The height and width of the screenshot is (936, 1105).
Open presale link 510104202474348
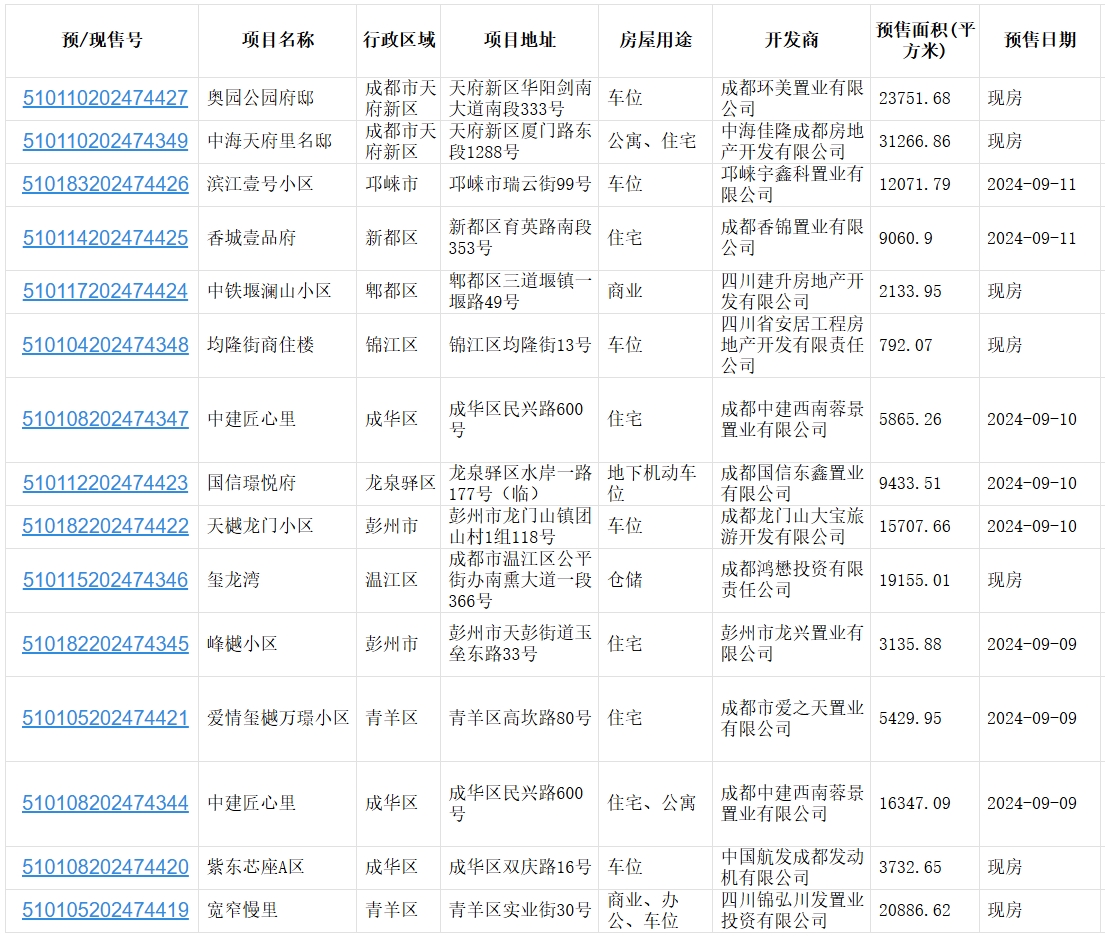(105, 345)
